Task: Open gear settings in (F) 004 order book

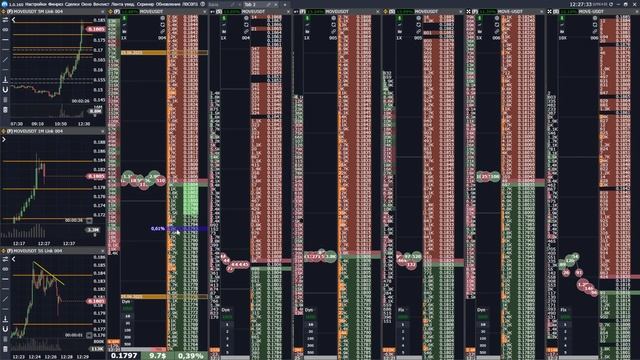Action: click(162, 18)
